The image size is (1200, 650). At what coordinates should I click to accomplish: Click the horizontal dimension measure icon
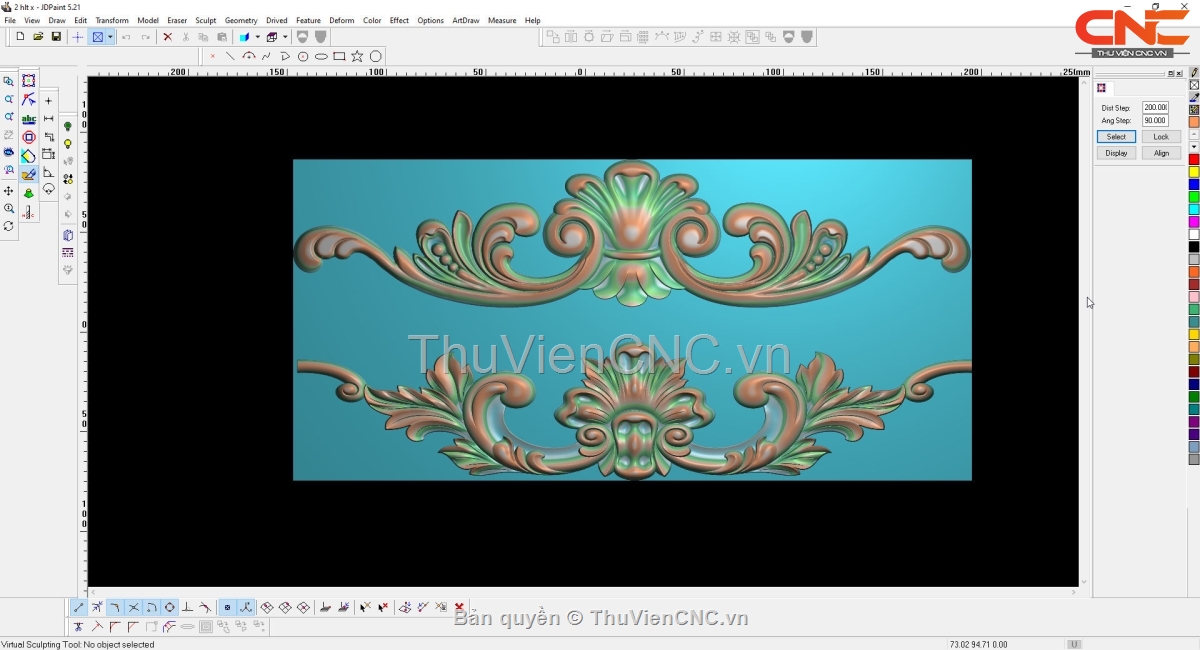click(x=49, y=119)
